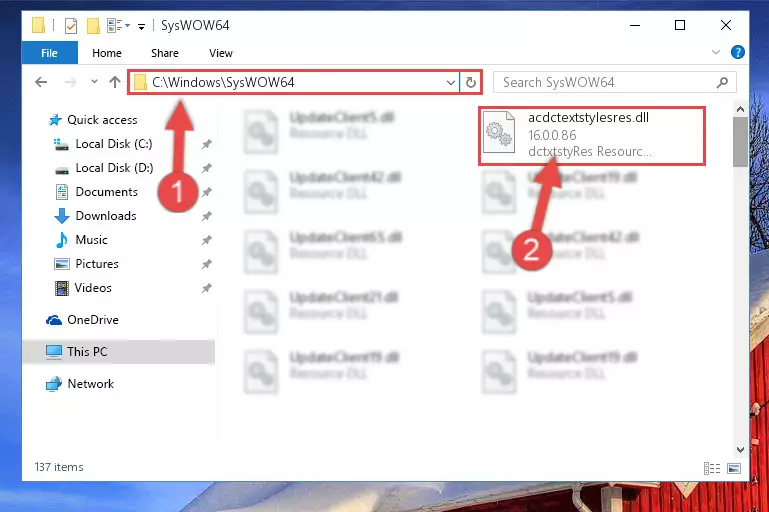Click the pin icon next to Documents

206,192
